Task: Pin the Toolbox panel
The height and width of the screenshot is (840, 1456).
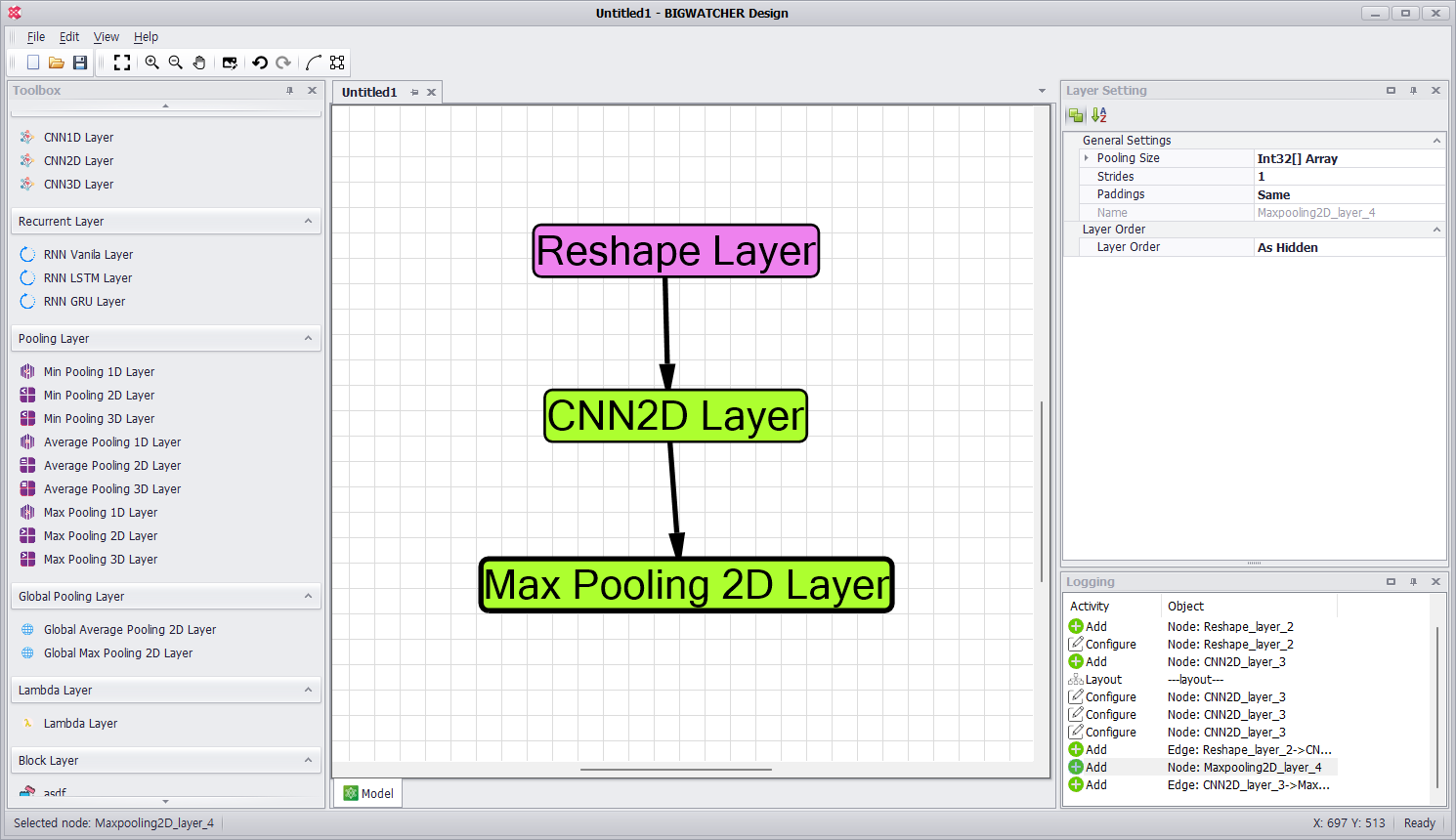Action: pyautogui.click(x=289, y=91)
